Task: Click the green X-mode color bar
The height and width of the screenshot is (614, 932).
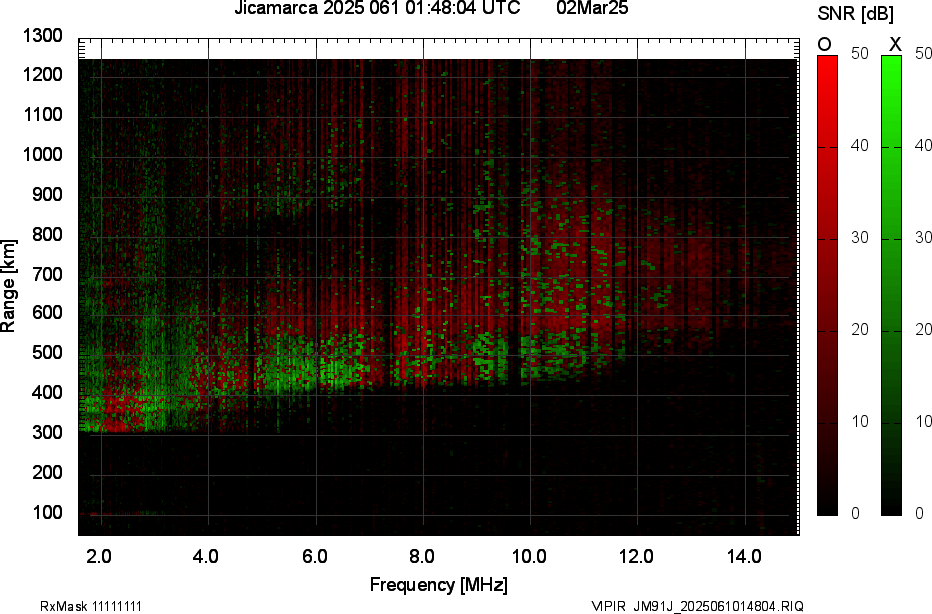Action: tap(891, 285)
